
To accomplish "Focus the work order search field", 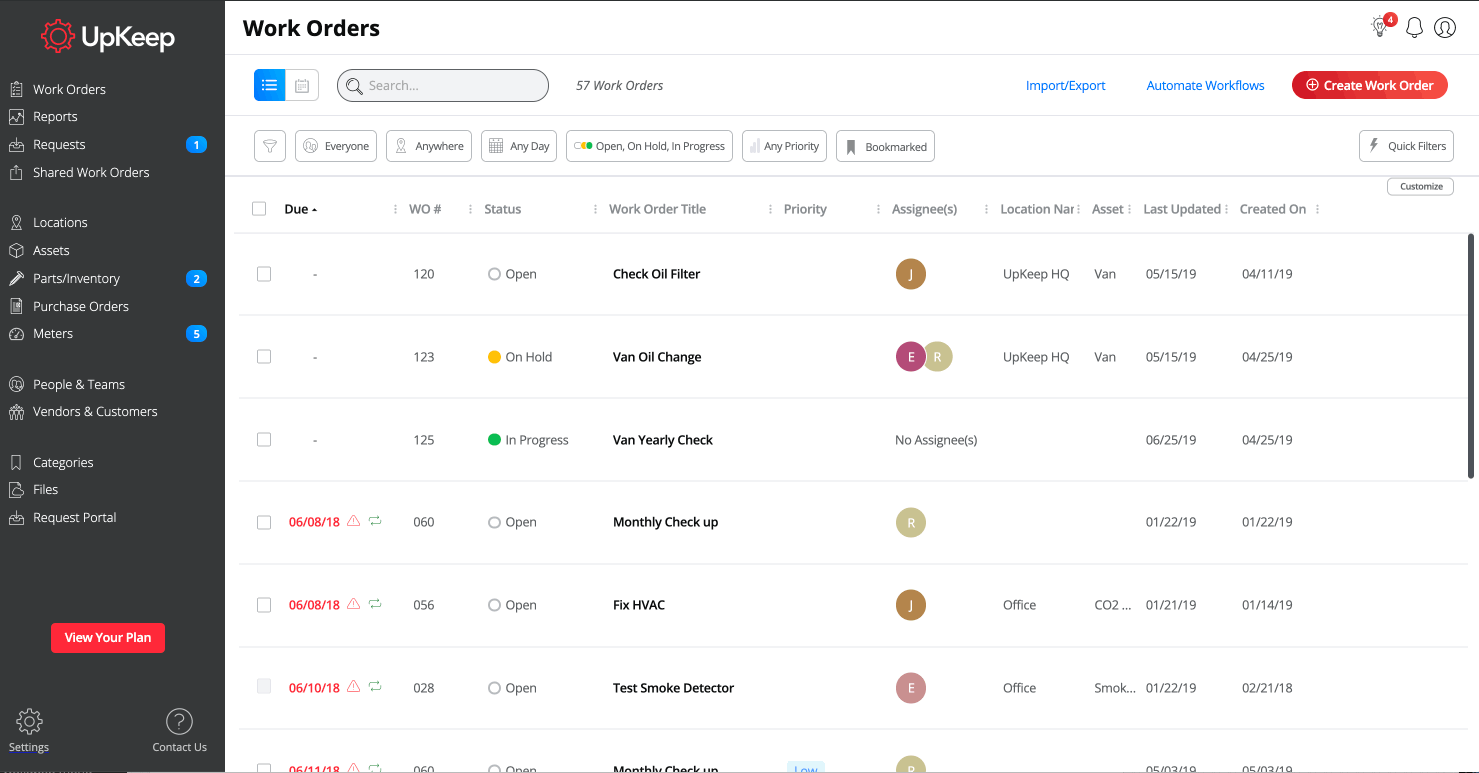I will (443, 86).
